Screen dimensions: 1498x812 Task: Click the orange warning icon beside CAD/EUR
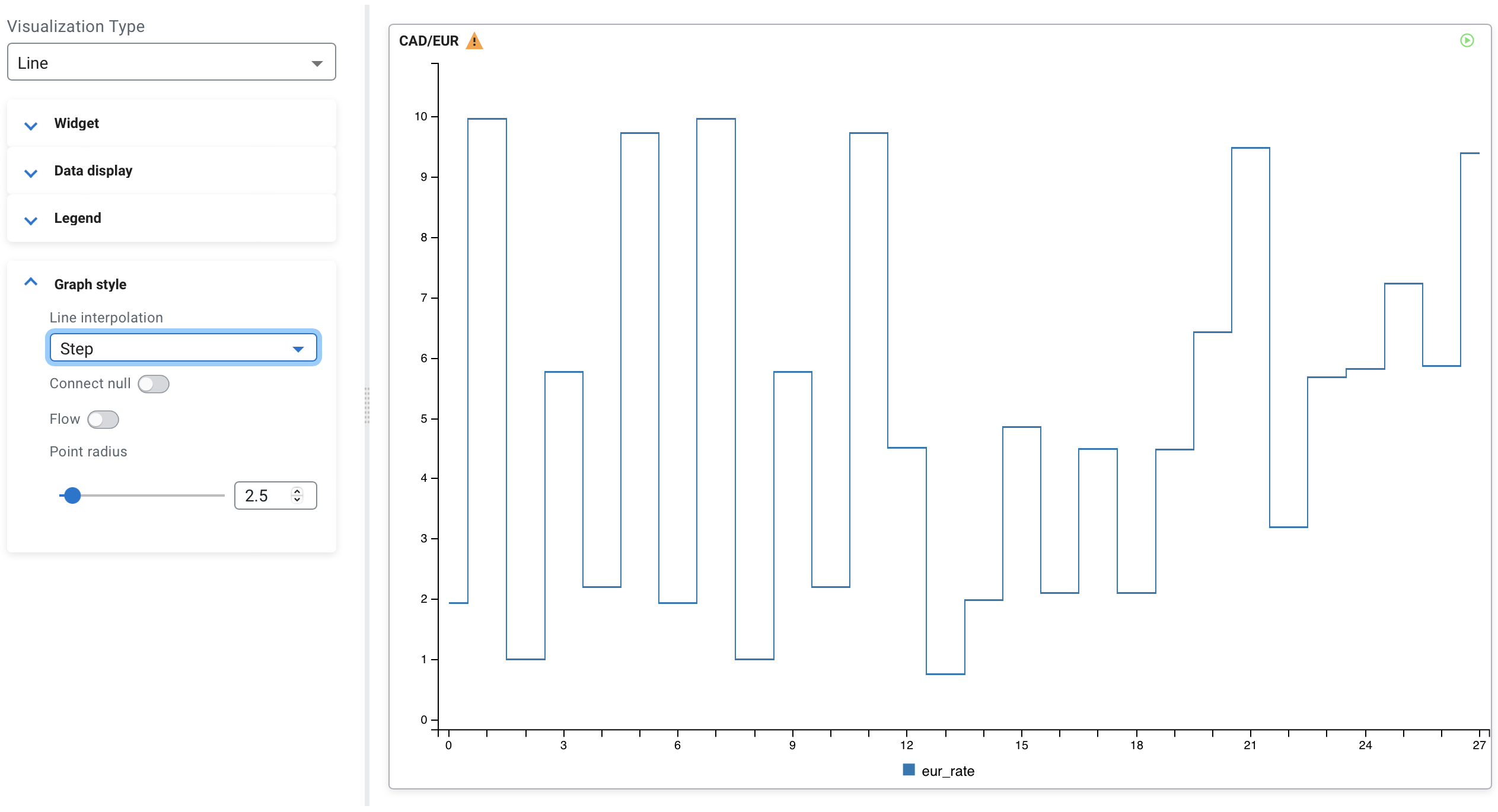coord(474,41)
